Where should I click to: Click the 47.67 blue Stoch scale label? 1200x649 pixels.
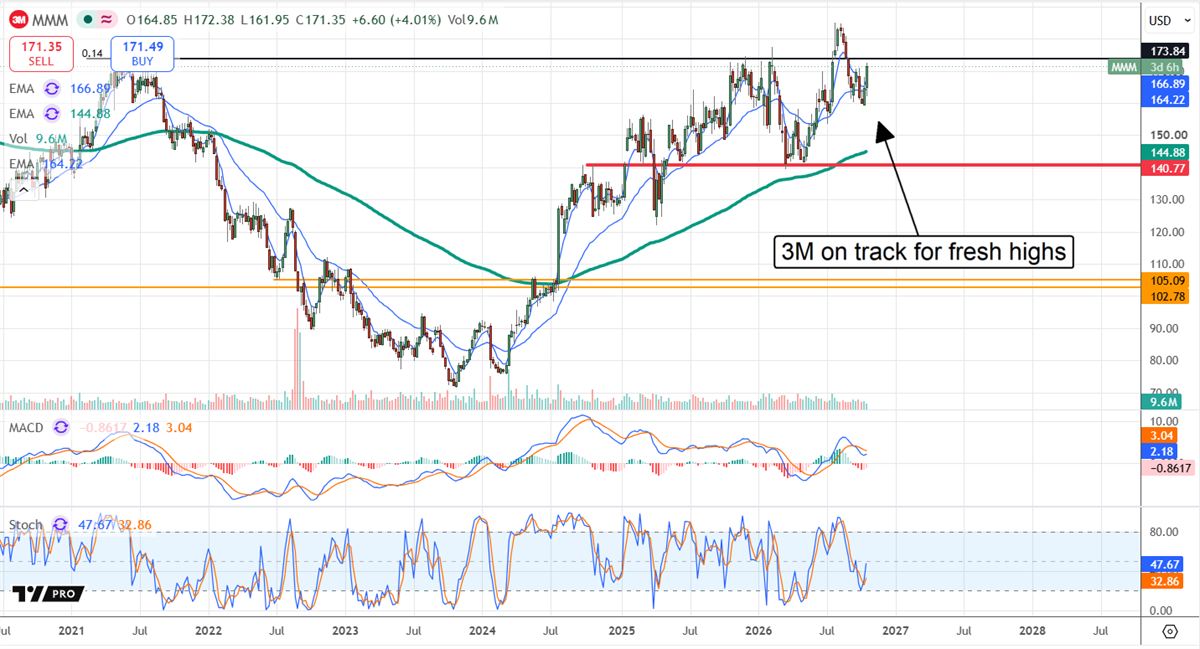coord(1160,564)
